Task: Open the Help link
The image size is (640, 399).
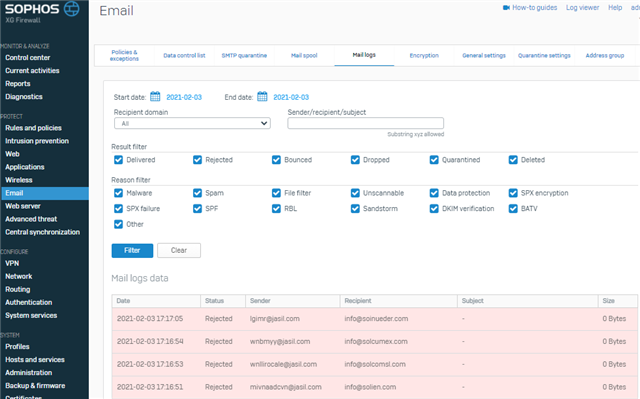Action: pyautogui.click(x=615, y=8)
